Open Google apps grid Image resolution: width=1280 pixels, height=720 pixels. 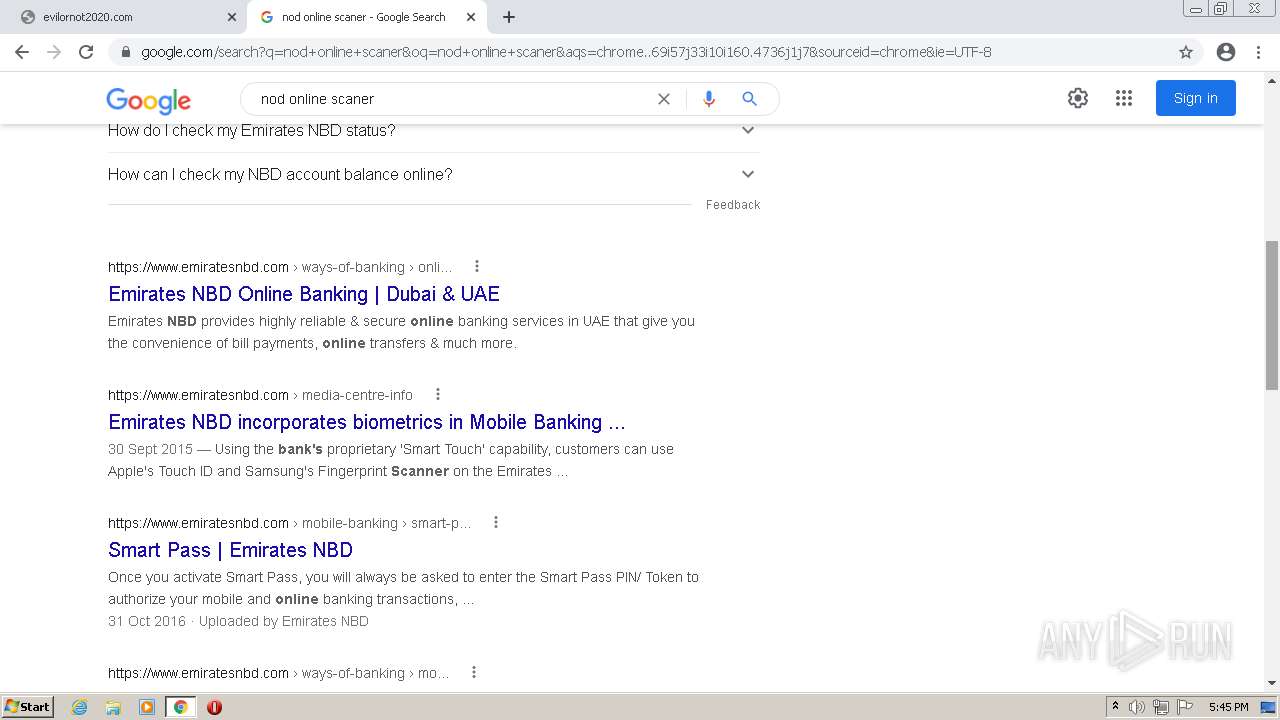coord(1124,98)
